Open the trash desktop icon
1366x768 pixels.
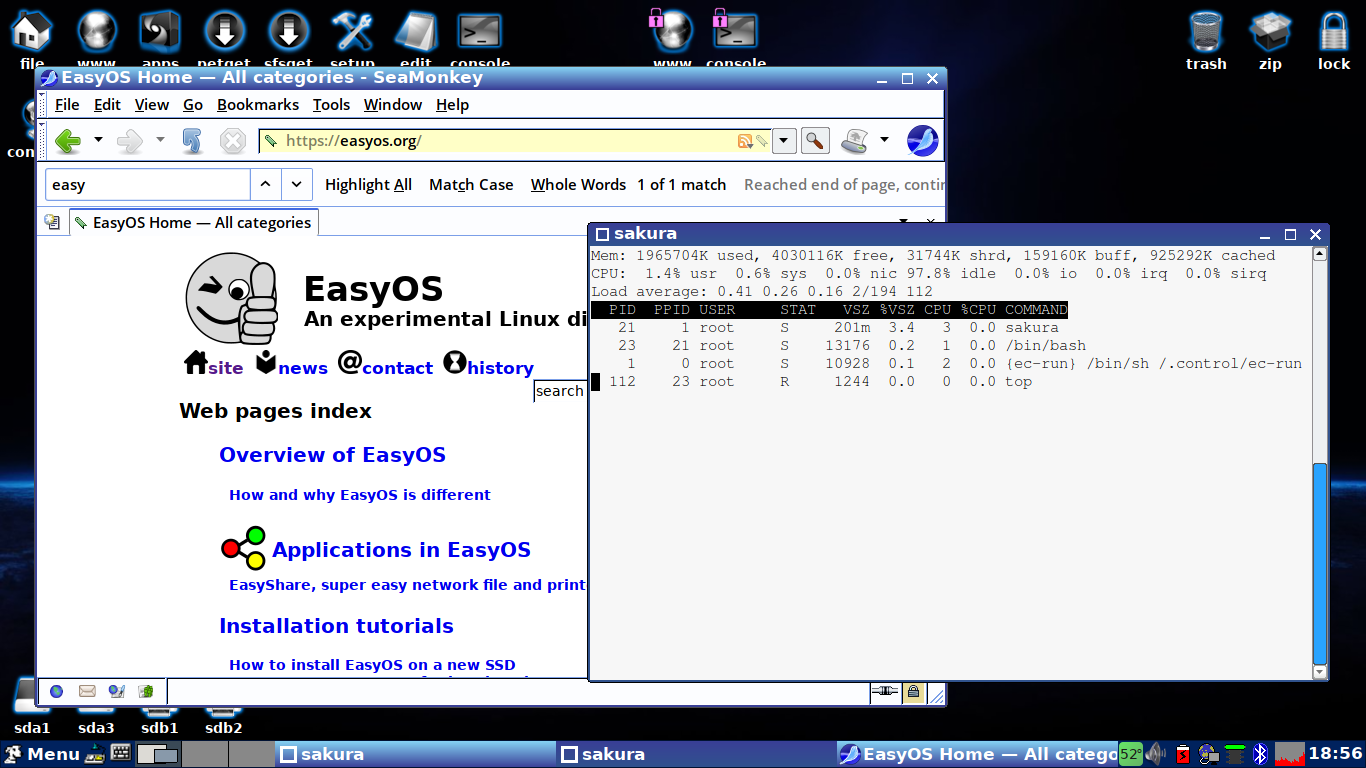[x=1206, y=40]
